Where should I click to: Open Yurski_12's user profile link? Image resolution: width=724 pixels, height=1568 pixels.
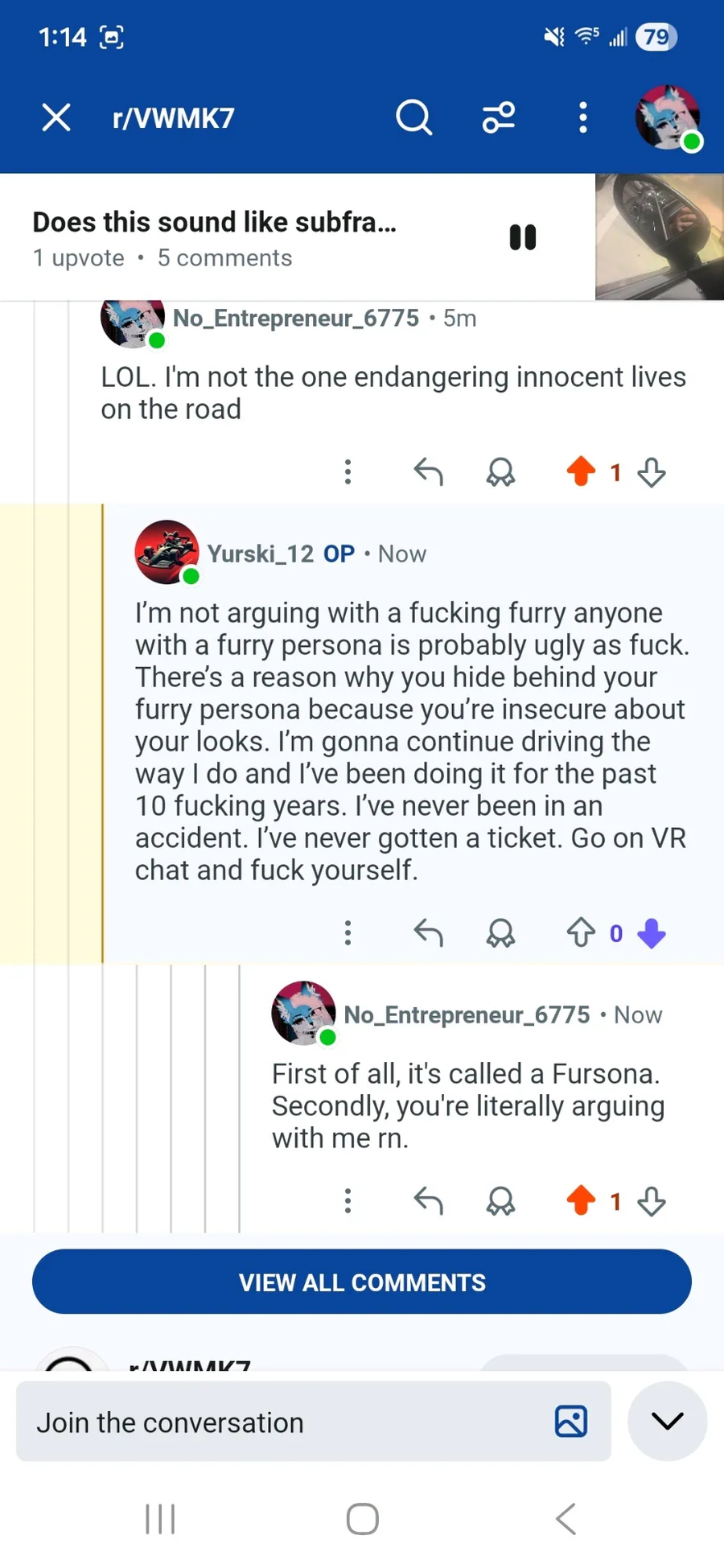(260, 554)
